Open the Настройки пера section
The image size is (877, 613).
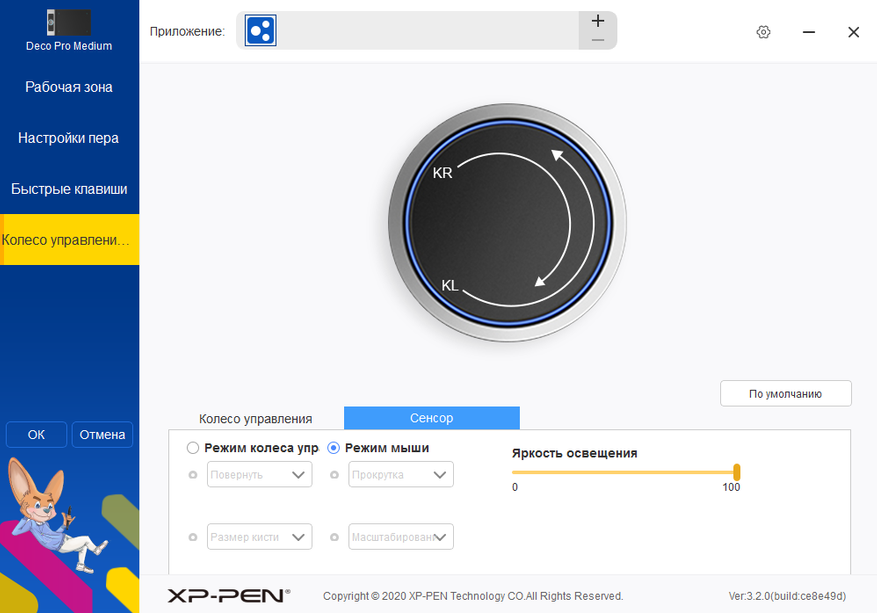[69, 138]
